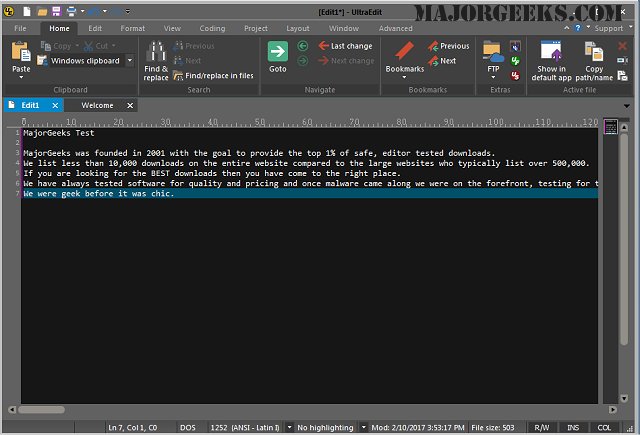The height and width of the screenshot is (435, 640).
Task: Click the Support button at top right
Action: coord(607,28)
